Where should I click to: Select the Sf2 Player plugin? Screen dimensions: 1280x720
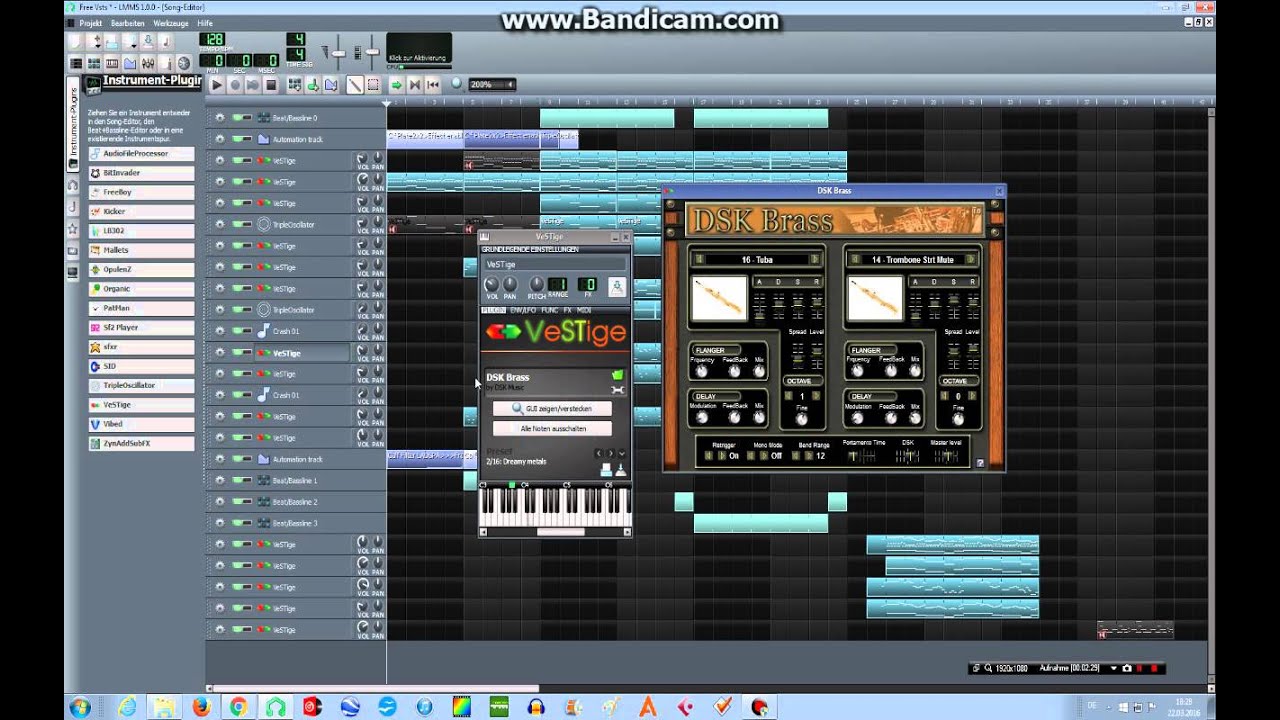click(140, 327)
